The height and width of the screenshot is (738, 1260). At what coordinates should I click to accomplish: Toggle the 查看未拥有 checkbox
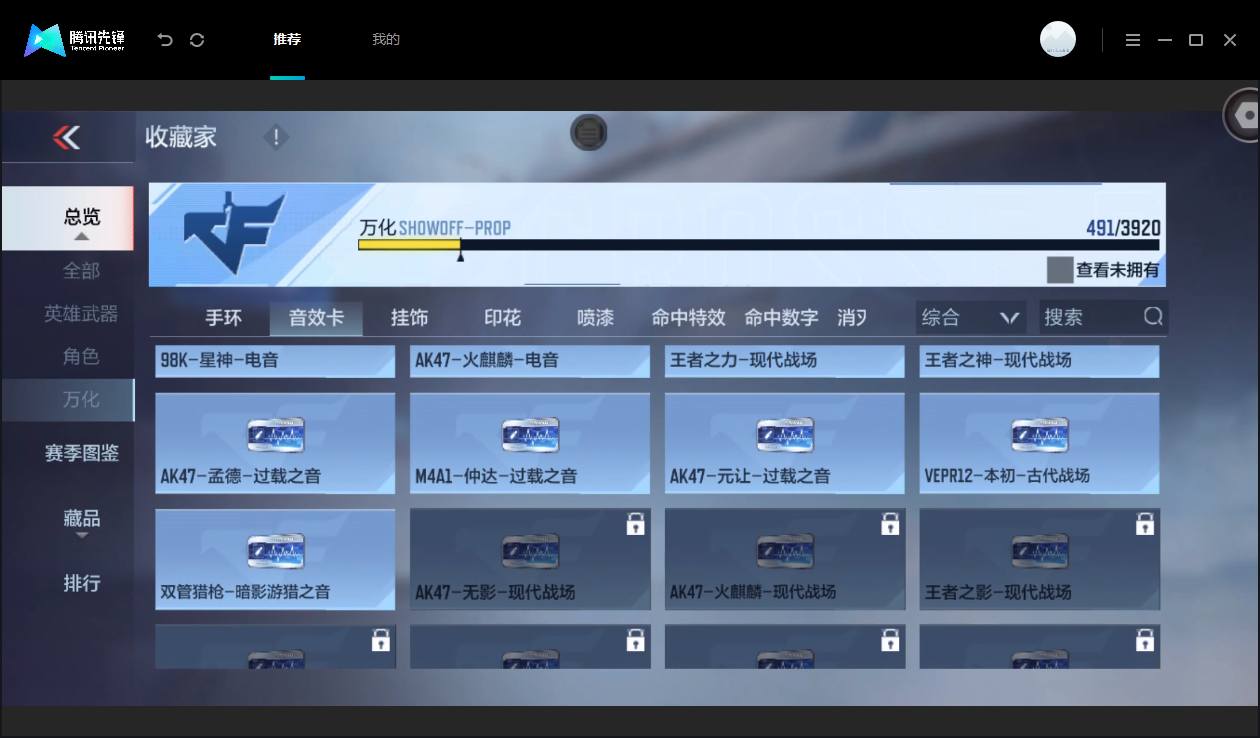[1060, 270]
